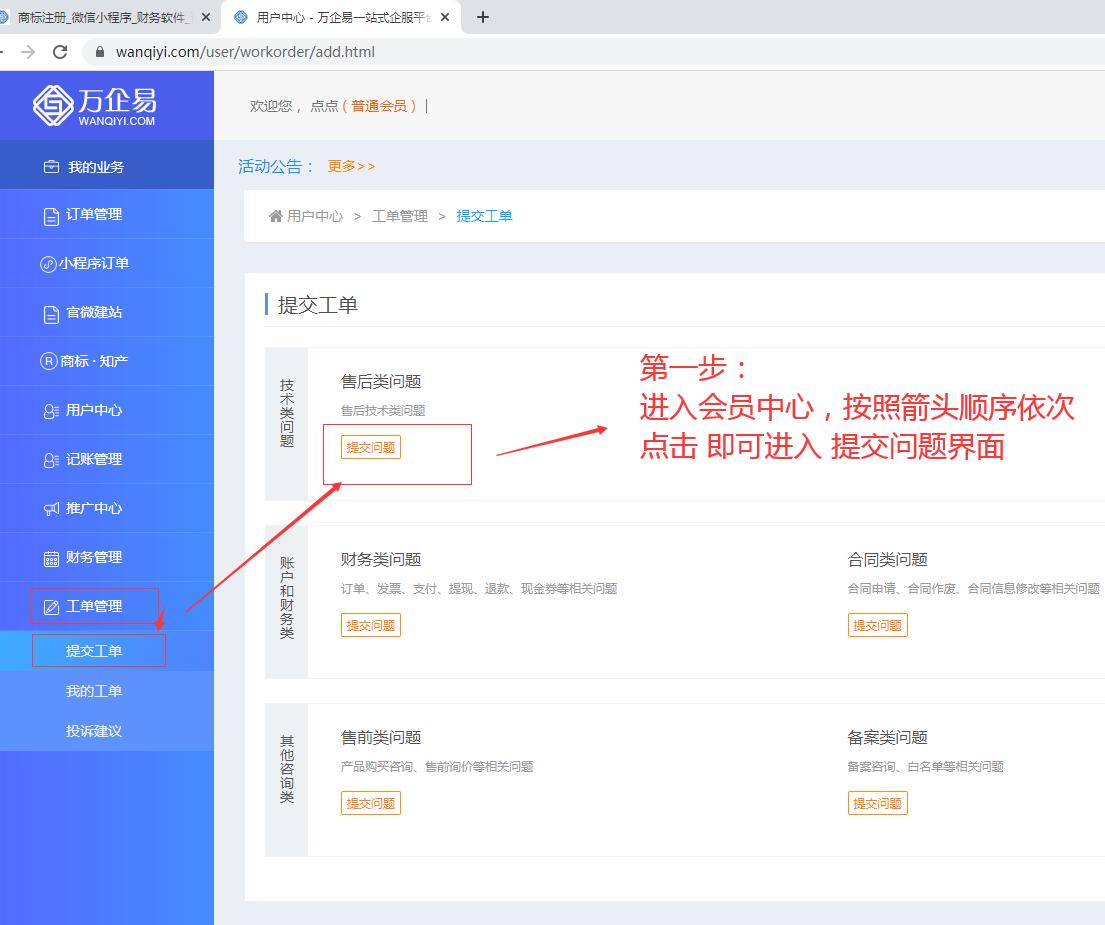Close the 商标注册 browser tab
The height and width of the screenshot is (925, 1105).
pyautogui.click(x=206, y=17)
